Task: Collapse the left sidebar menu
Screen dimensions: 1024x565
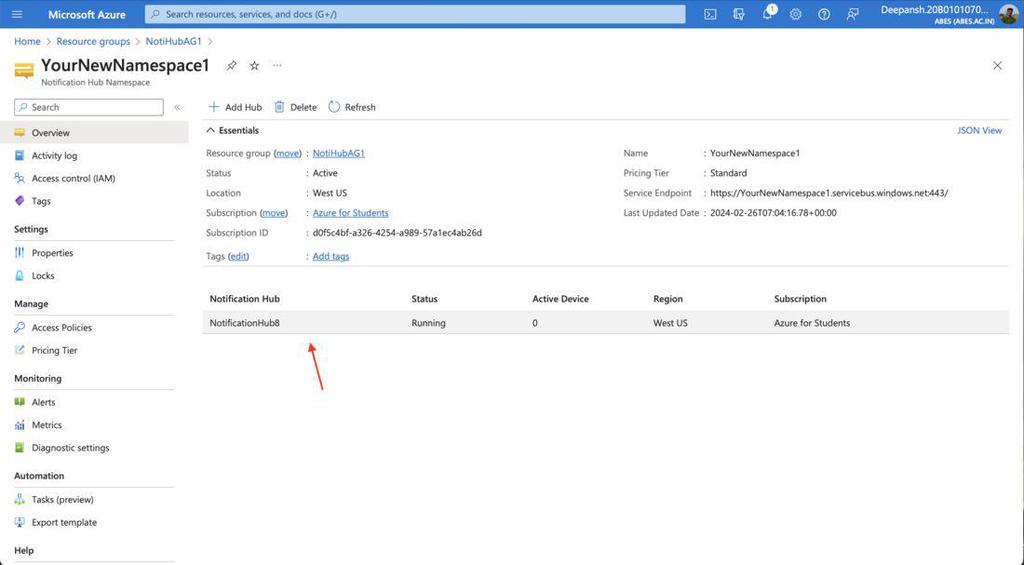Action: click(177, 107)
